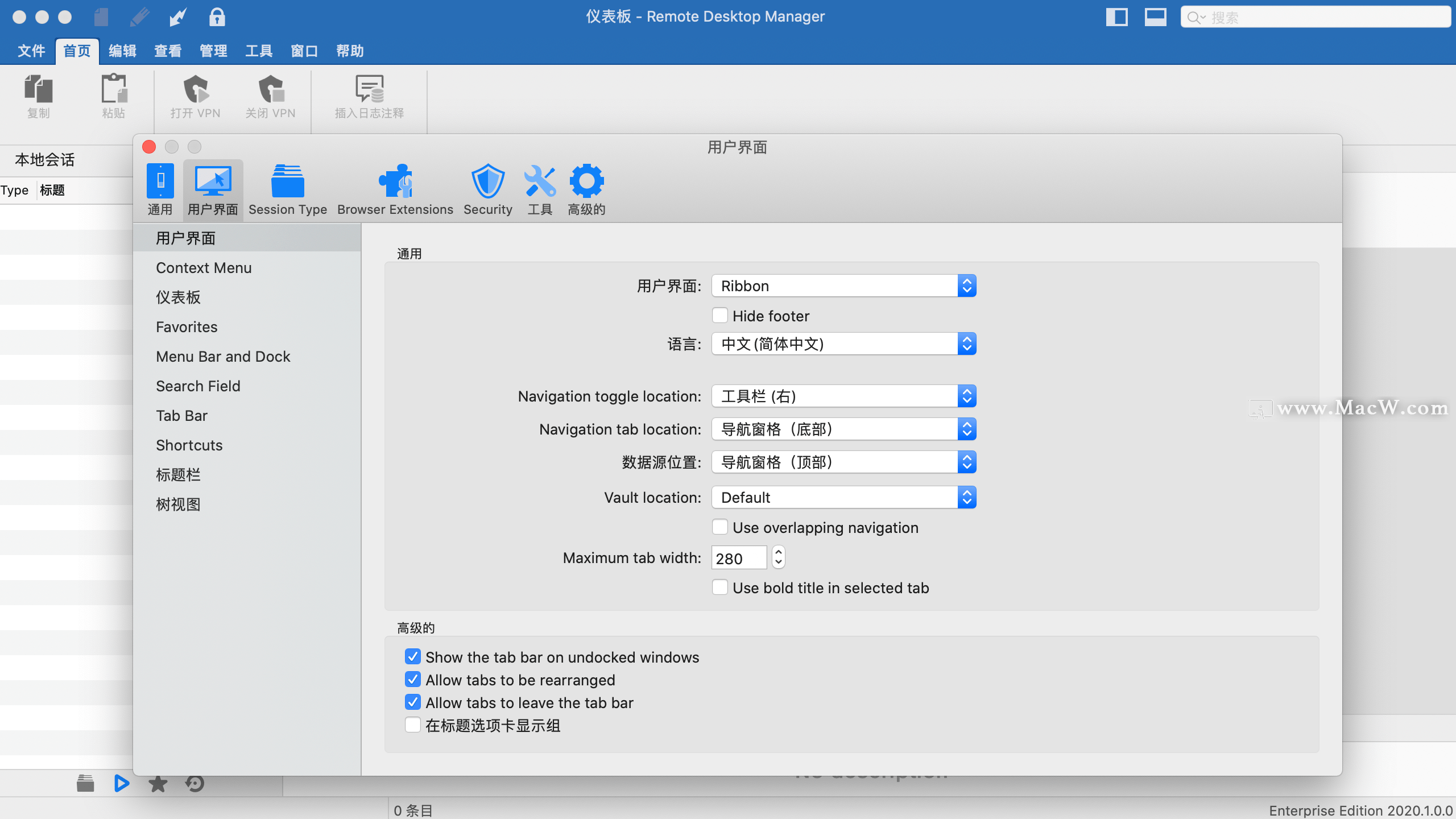The width and height of the screenshot is (1456, 819).
Task: Switch to the 窗口 ribbon tab
Action: pyautogui.click(x=304, y=51)
